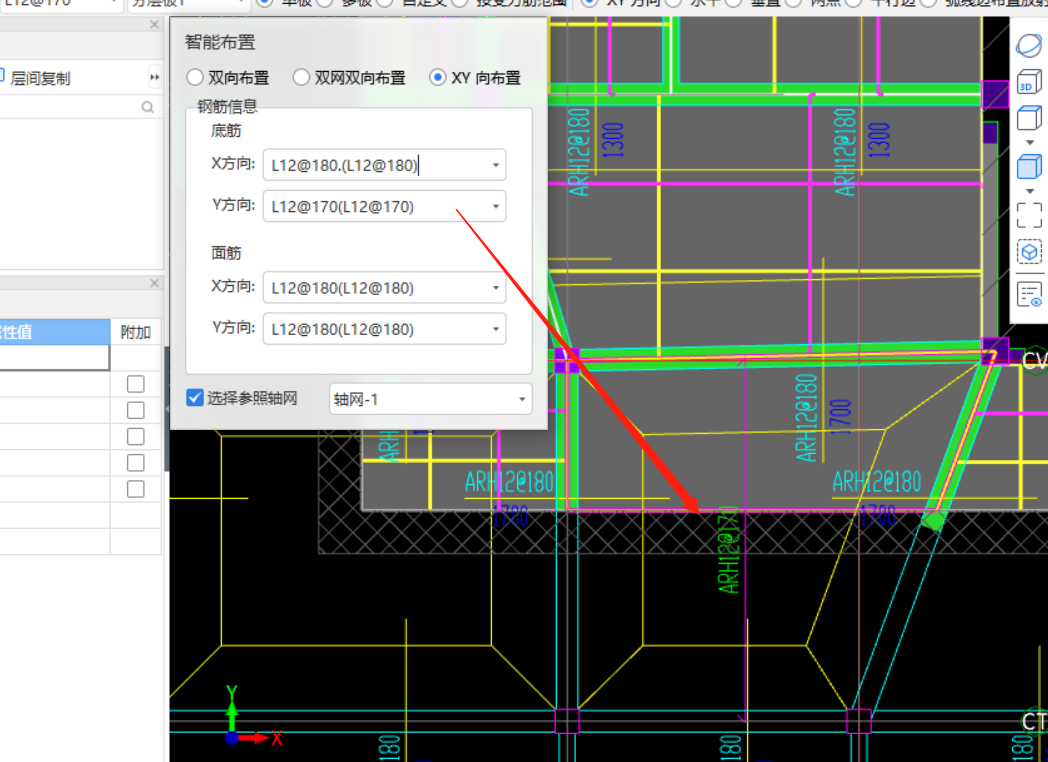
Task: Click the empty property value cell under 性值
Action: [x=54, y=358]
